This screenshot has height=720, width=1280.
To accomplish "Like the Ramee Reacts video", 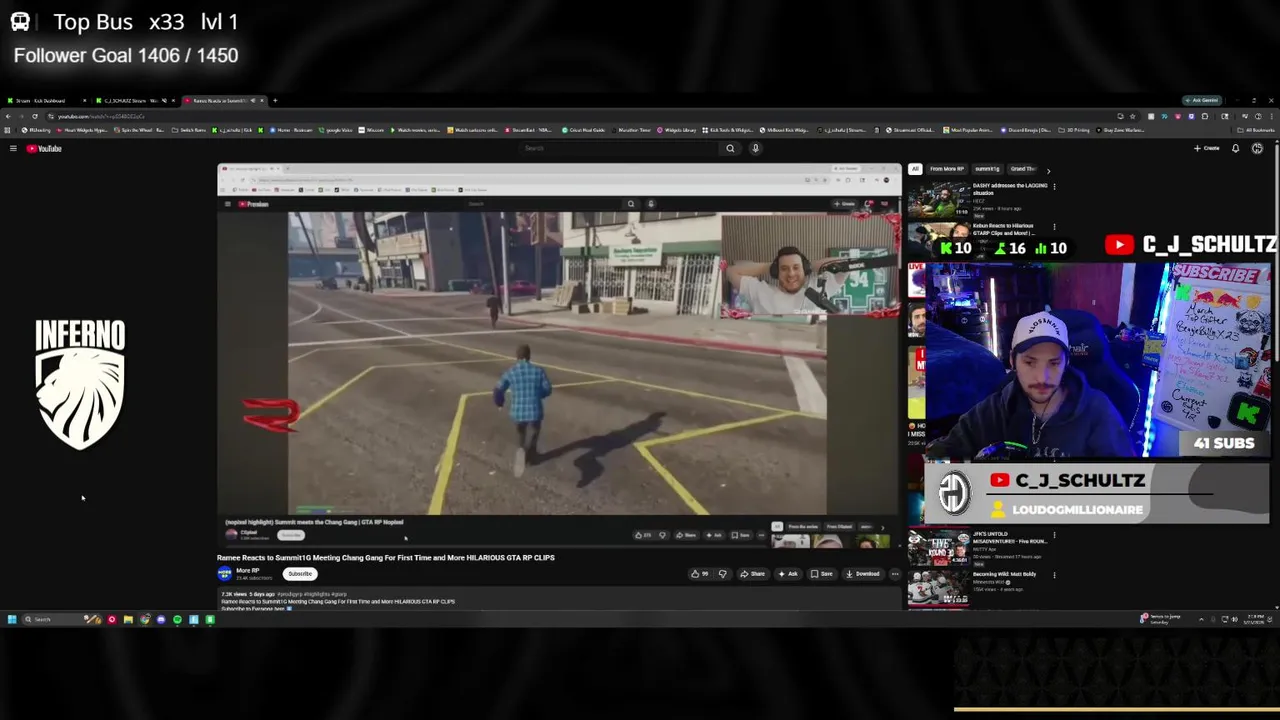I will click(x=698, y=574).
